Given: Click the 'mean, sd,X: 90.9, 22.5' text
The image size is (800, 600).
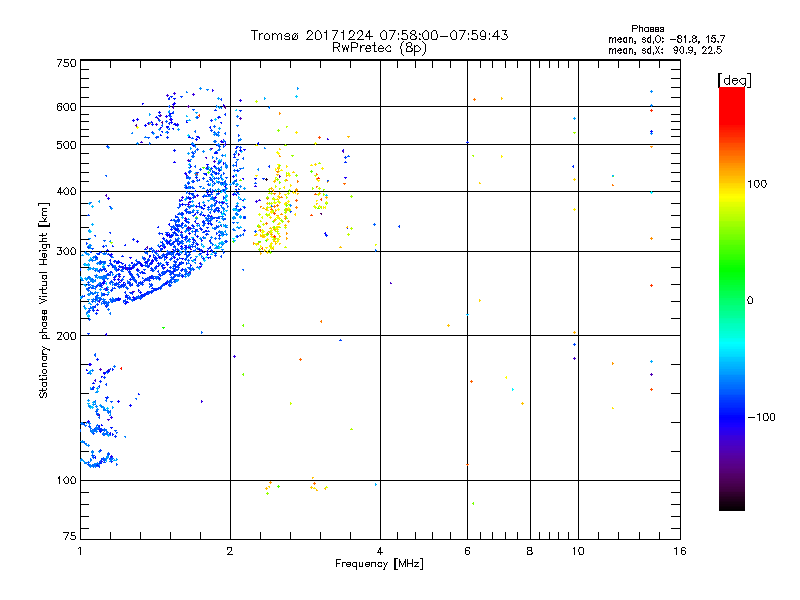Looking at the screenshot, I should point(665,50).
